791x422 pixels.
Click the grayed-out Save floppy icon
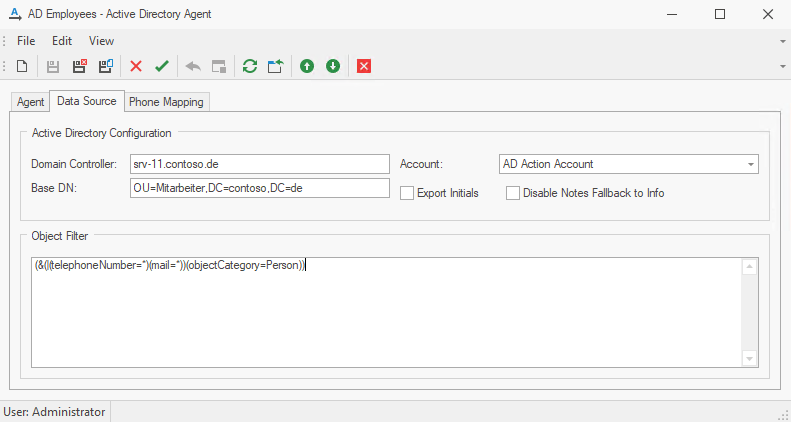[52, 66]
